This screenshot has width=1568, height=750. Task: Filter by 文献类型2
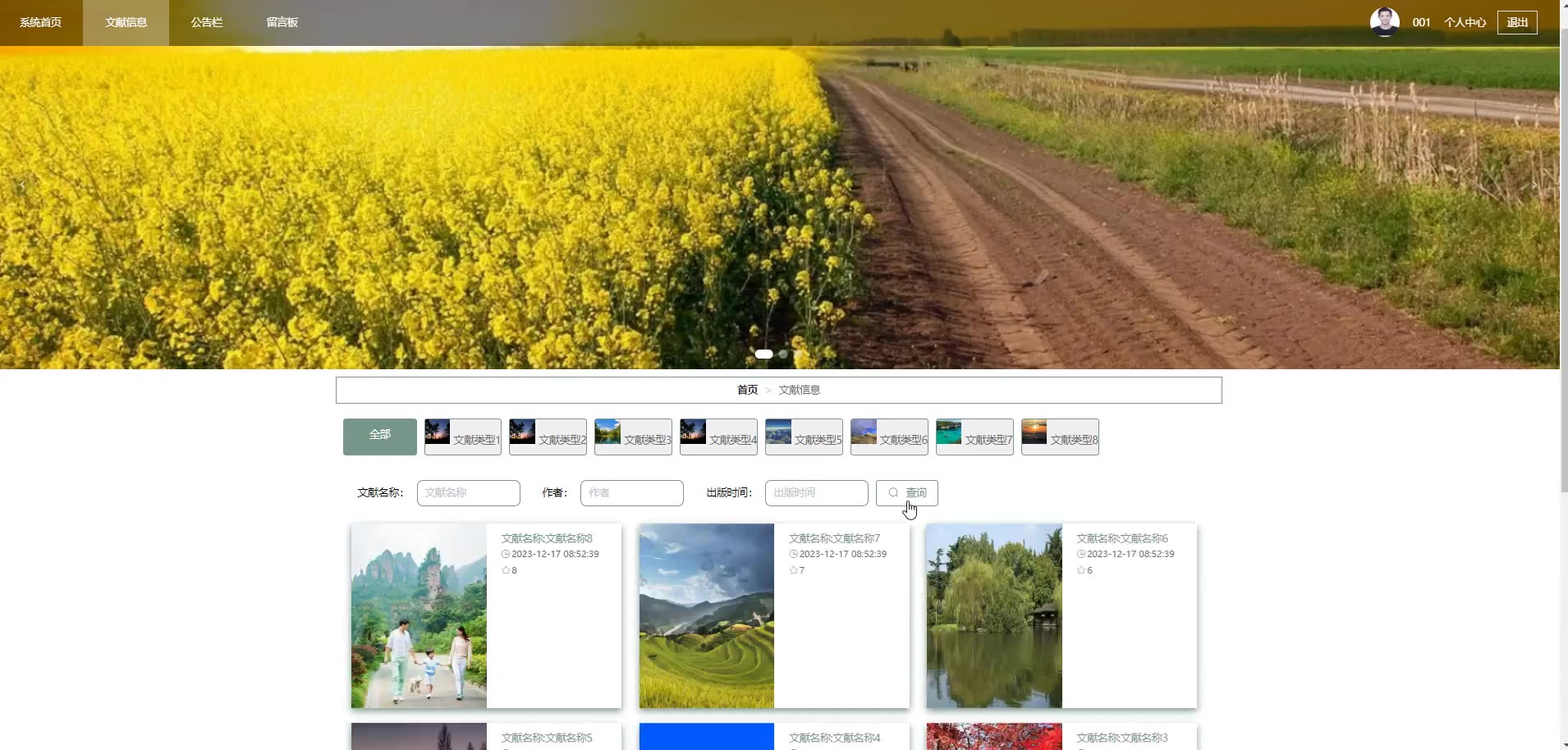click(548, 437)
